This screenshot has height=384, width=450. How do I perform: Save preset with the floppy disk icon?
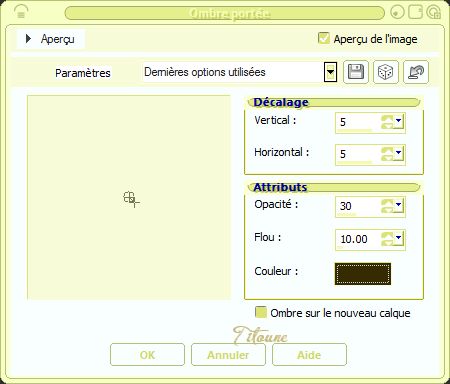pyautogui.click(x=356, y=72)
